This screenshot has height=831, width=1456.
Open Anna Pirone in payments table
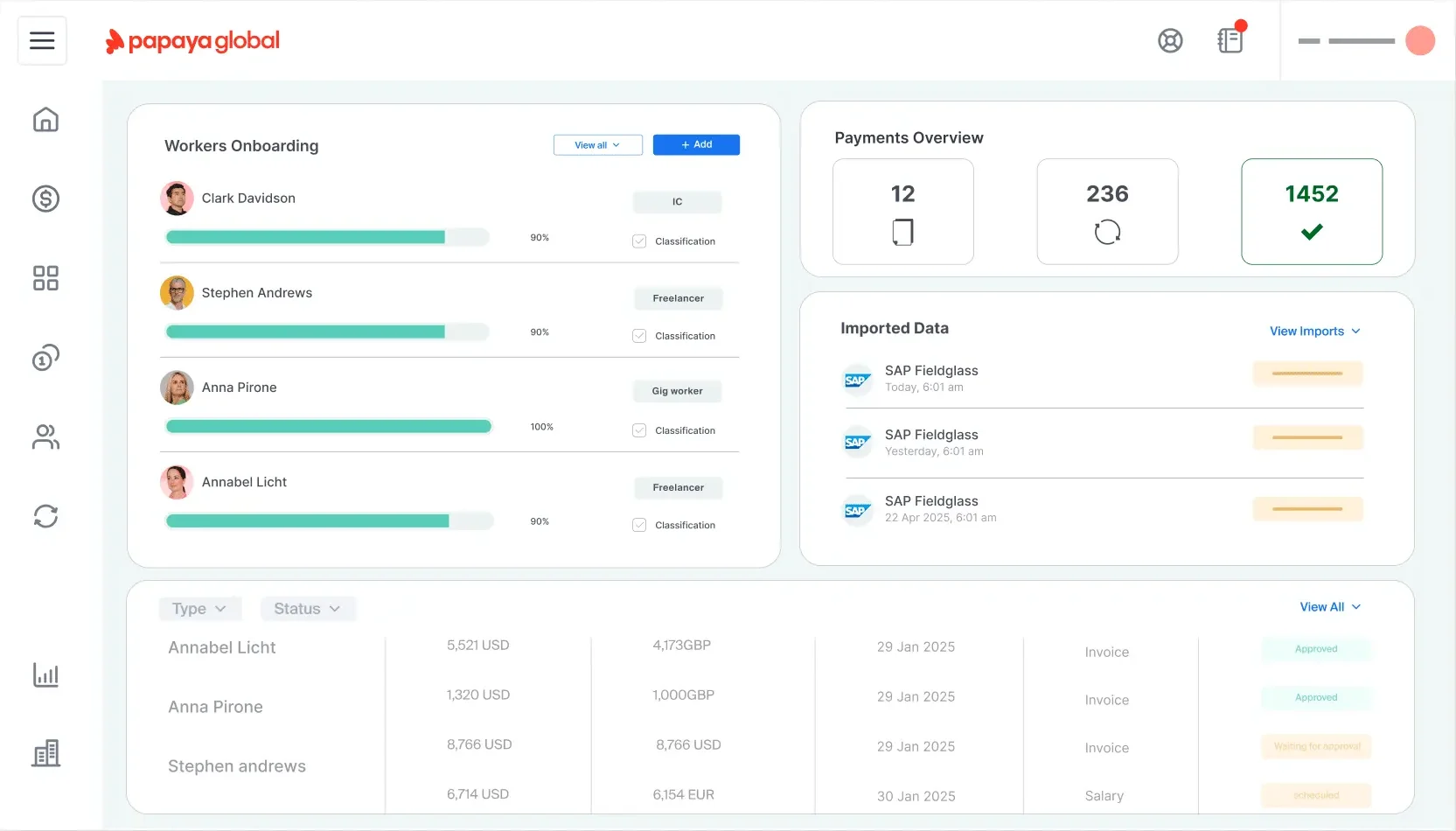216,707
